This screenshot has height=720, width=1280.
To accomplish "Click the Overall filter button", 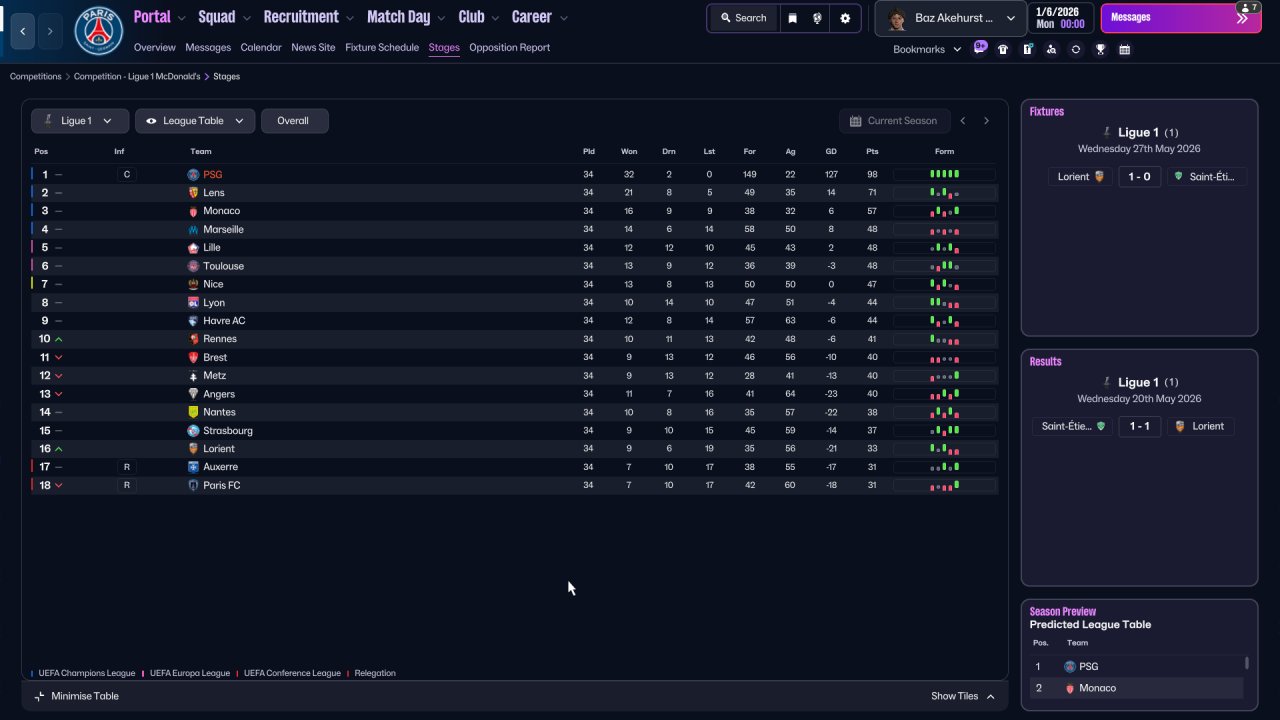I will 294,121.
